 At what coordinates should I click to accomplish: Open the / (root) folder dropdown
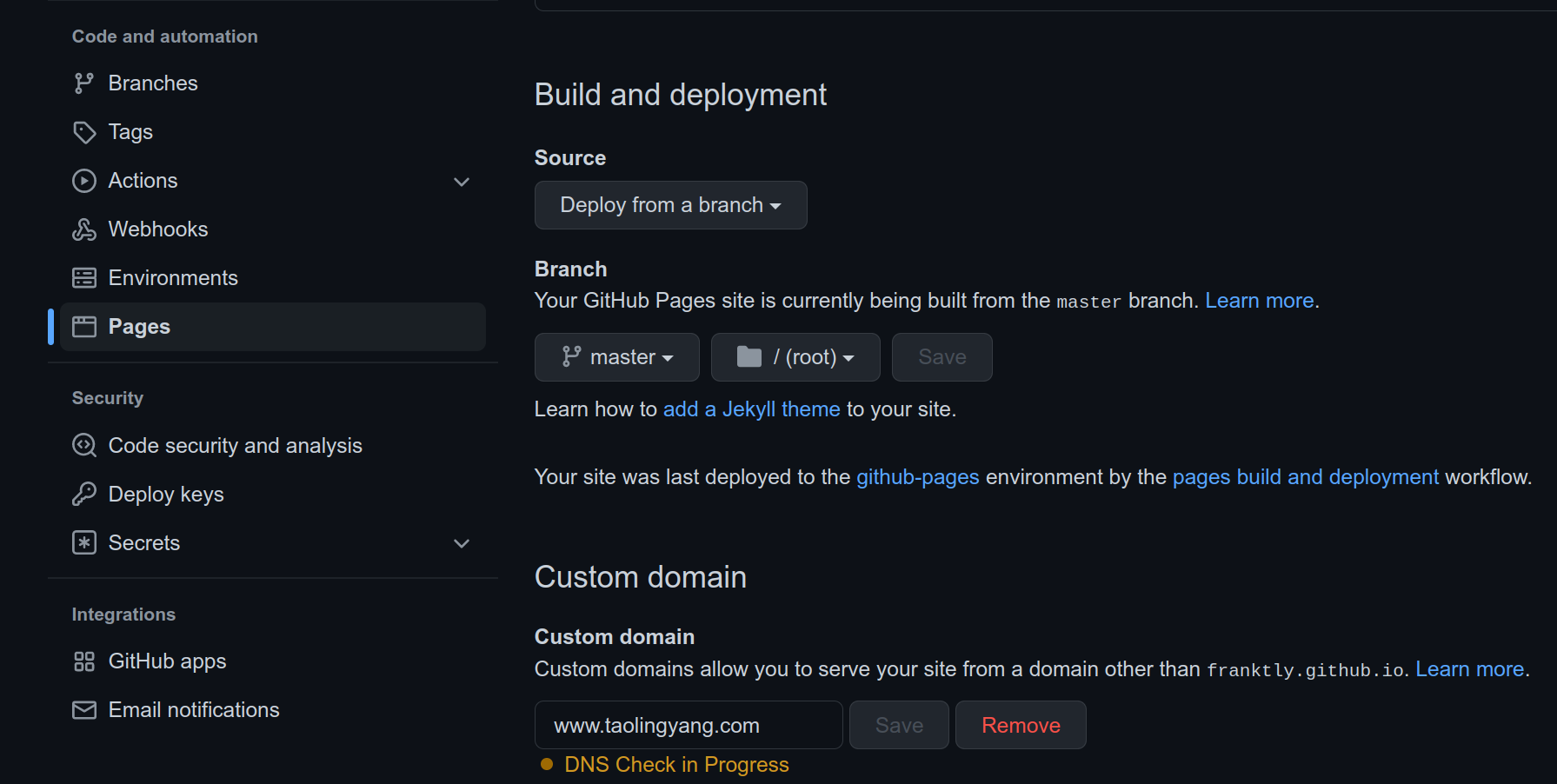[x=795, y=357]
